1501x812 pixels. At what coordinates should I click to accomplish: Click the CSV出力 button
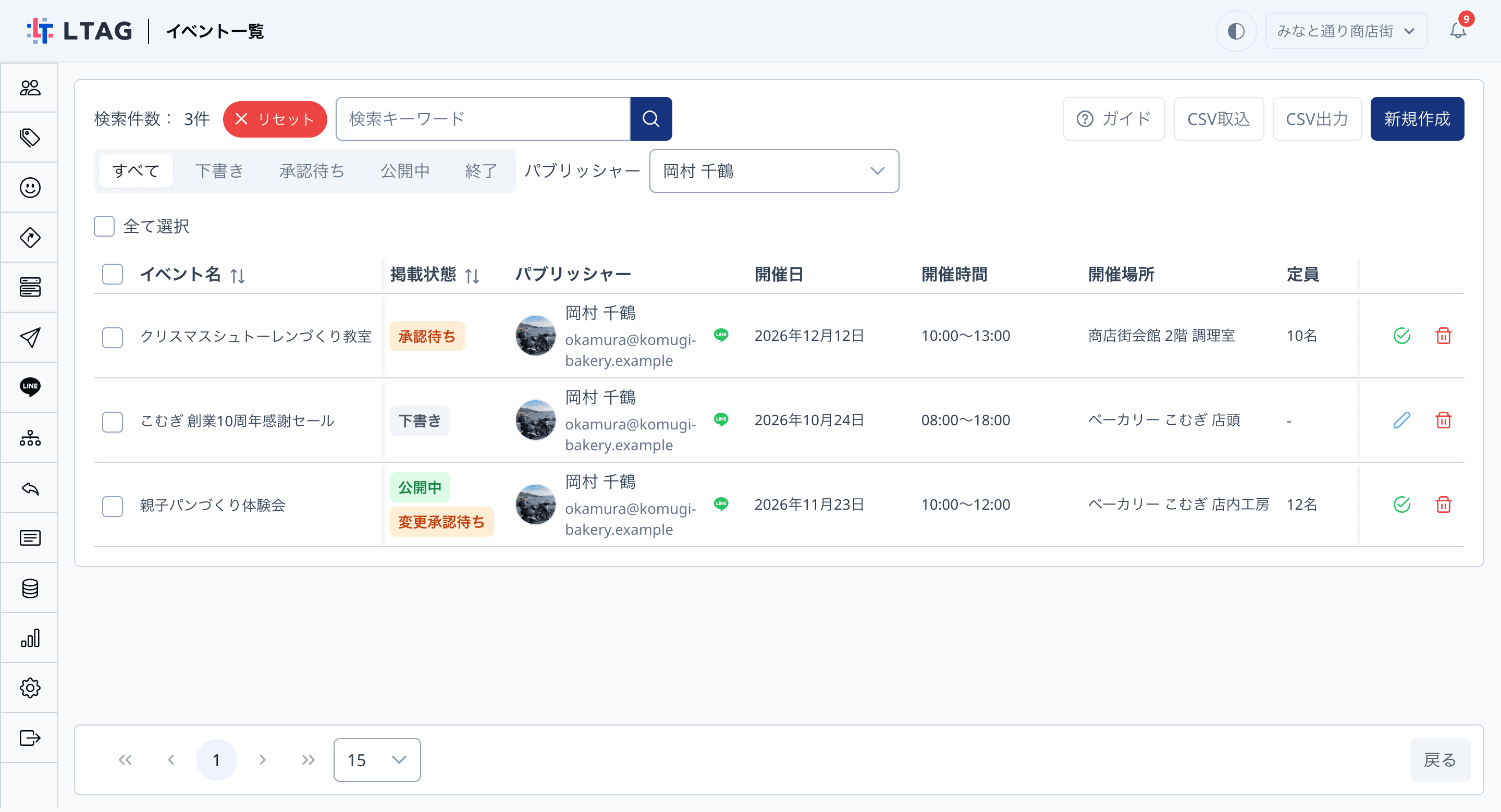click(1317, 119)
